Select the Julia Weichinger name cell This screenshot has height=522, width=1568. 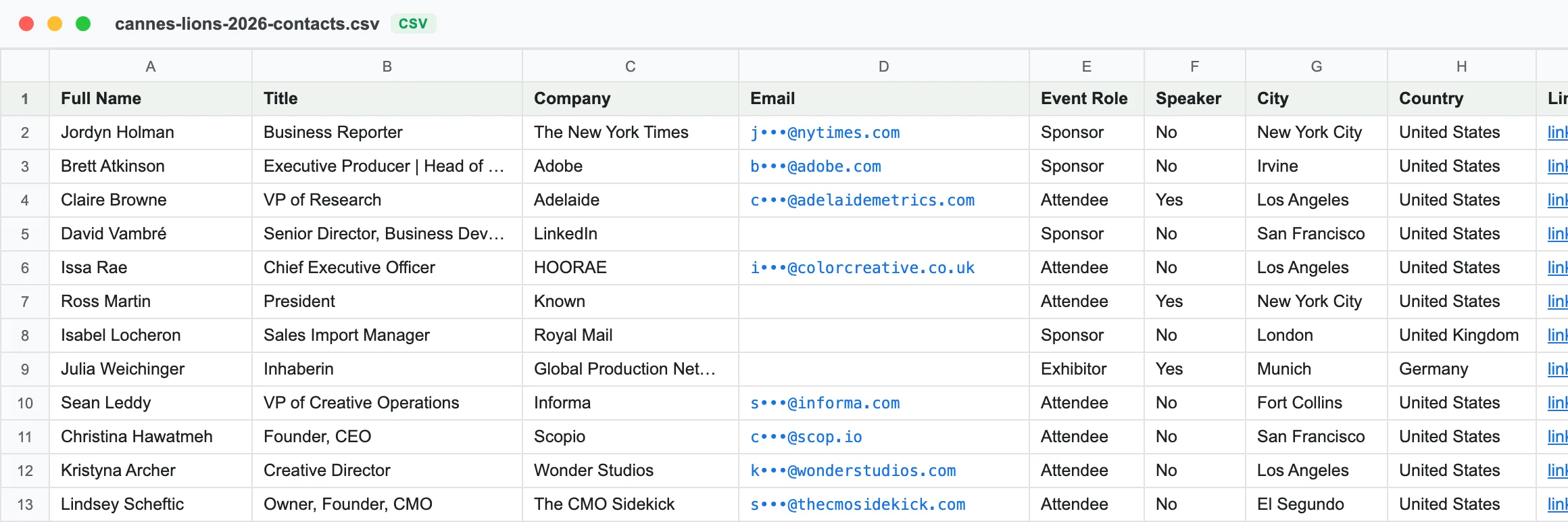click(151, 369)
